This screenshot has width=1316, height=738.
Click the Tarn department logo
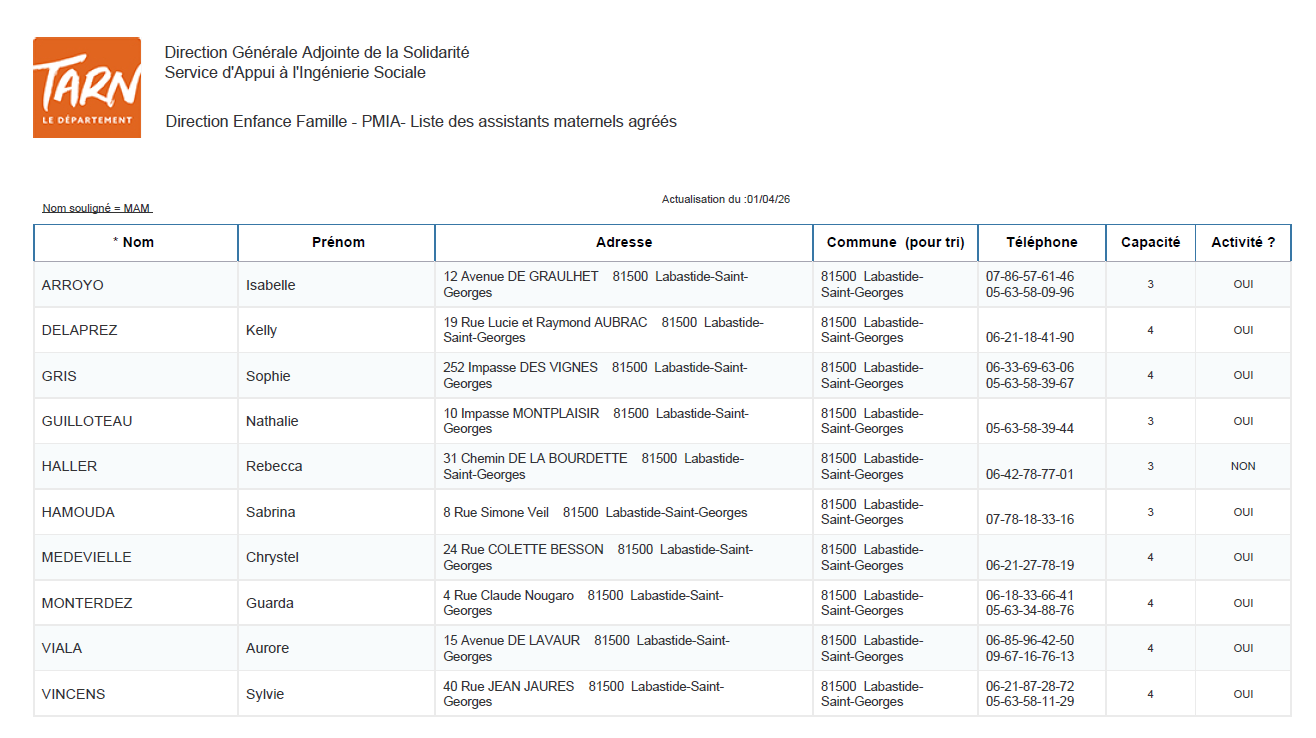click(x=86, y=87)
